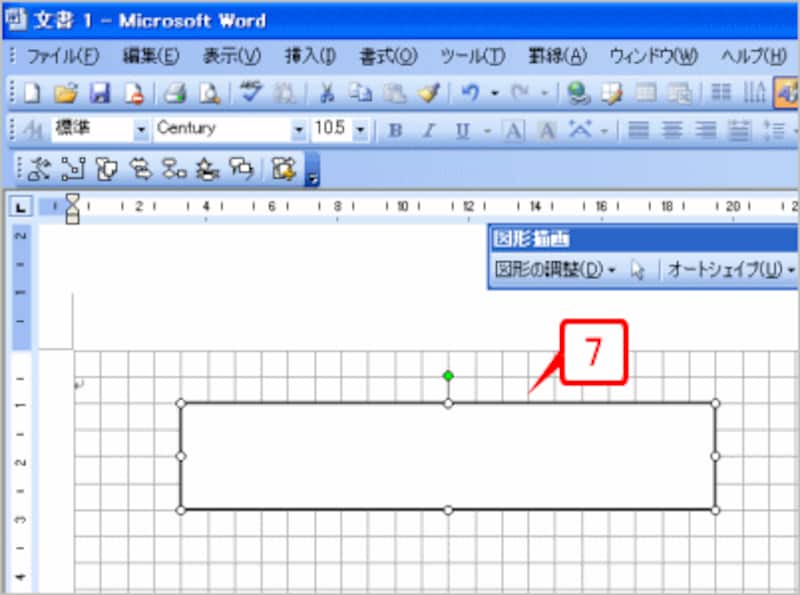Image resolution: width=800 pixels, height=595 pixels.
Task: Click the Format Painter tool
Action: click(428, 94)
